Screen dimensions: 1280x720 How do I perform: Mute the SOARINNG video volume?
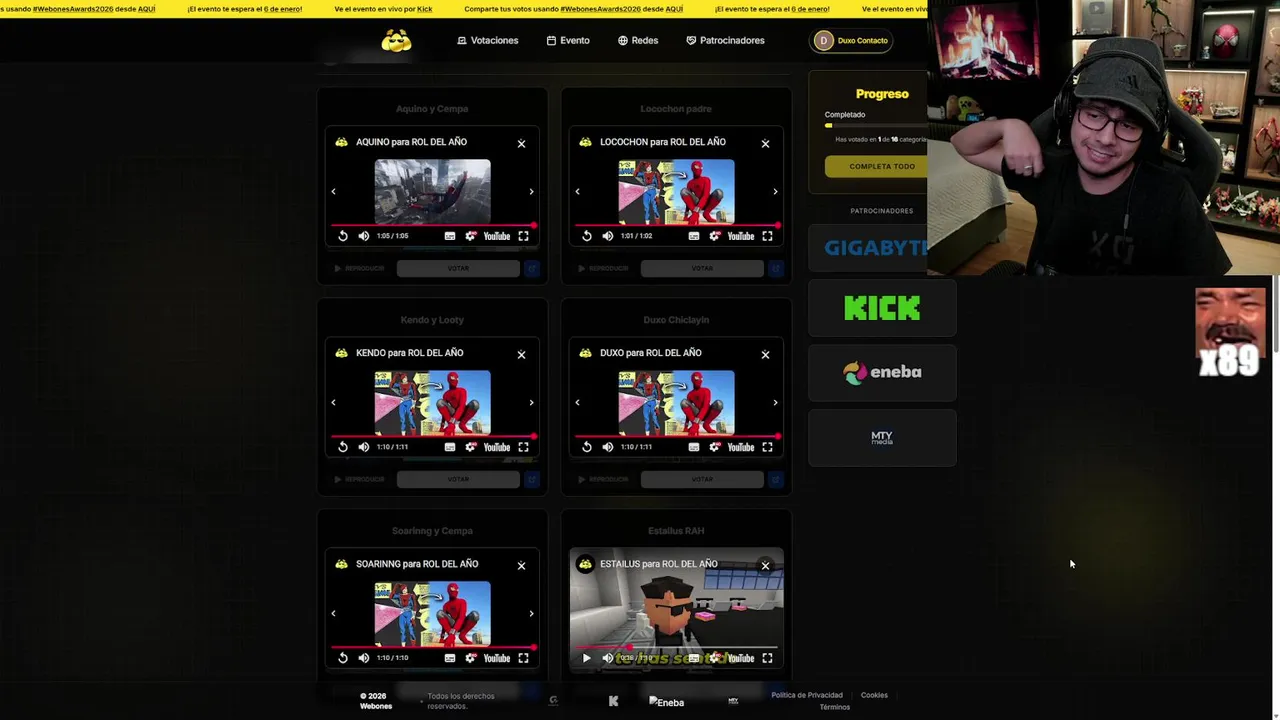[x=363, y=658]
